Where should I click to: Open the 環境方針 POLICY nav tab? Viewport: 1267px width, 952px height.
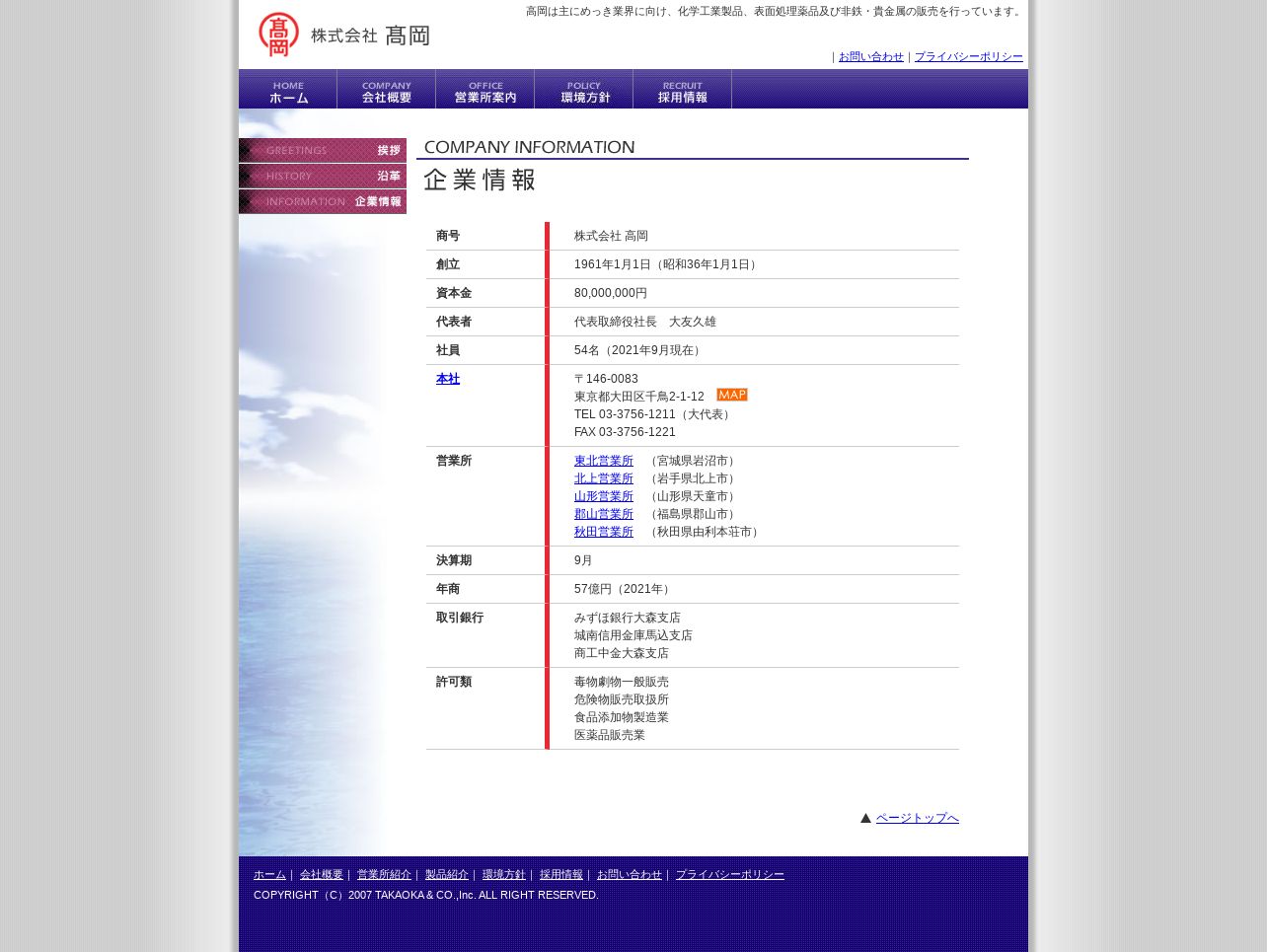point(584,89)
